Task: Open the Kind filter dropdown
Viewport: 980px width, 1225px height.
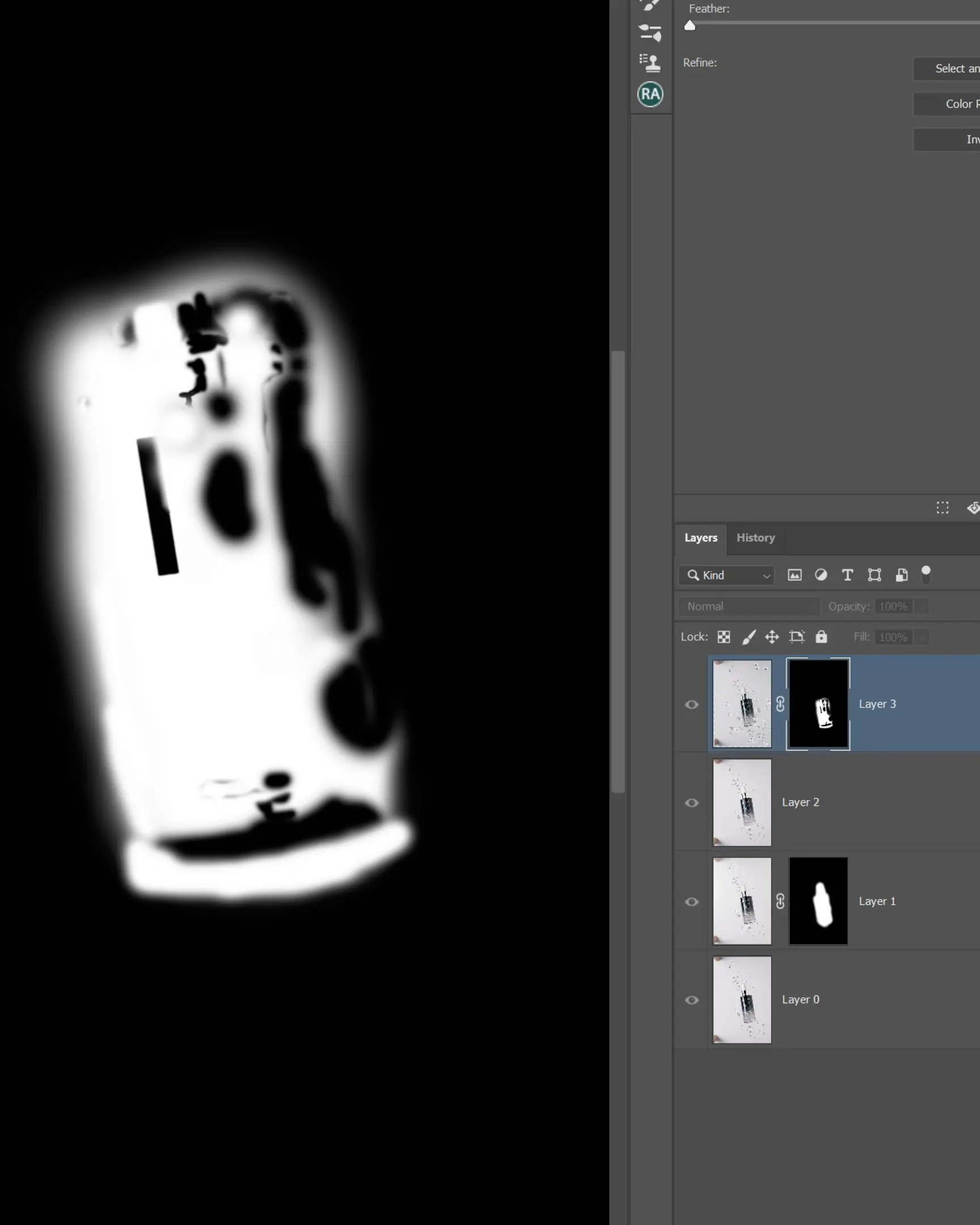Action: click(726, 576)
